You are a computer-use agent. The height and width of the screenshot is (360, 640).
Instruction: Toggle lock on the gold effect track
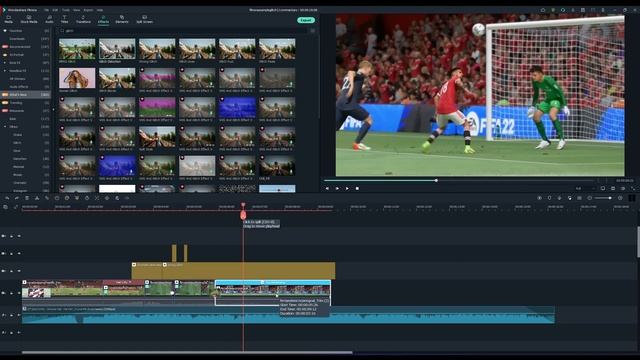point(11,271)
